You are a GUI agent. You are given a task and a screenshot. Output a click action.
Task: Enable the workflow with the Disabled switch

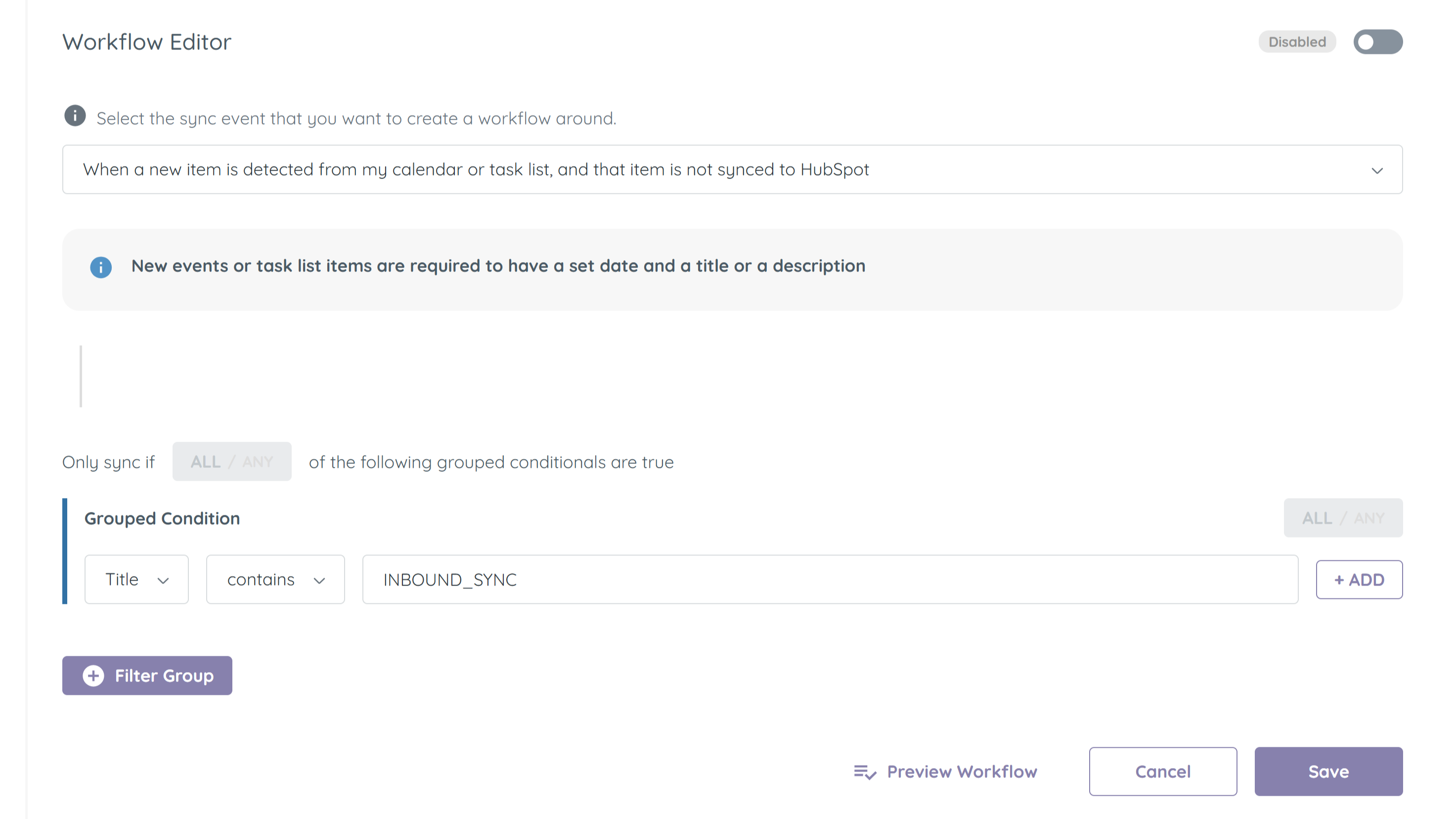[1377, 42]
